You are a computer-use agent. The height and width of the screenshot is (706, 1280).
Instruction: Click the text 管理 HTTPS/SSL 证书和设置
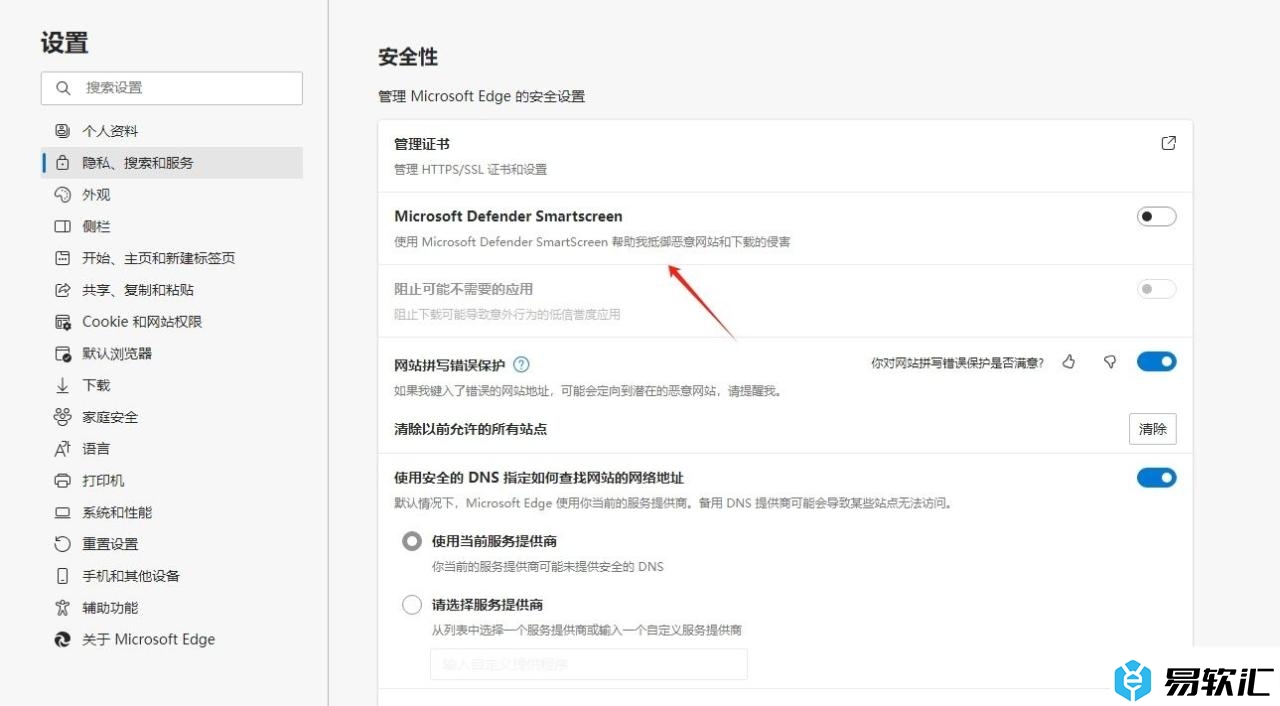[471, 169]
